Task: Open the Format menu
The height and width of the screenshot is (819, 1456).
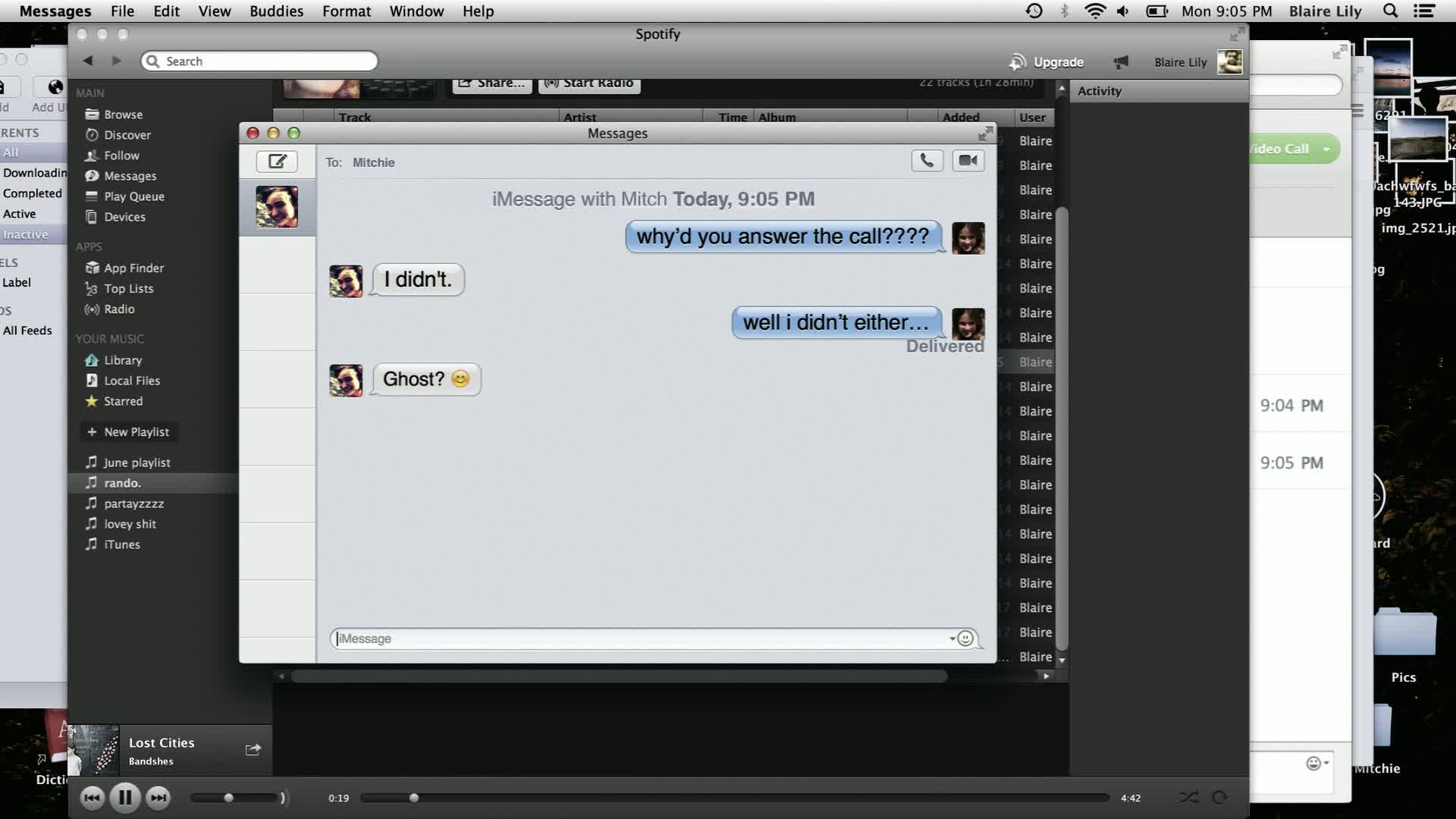Action: pos(346,11)
